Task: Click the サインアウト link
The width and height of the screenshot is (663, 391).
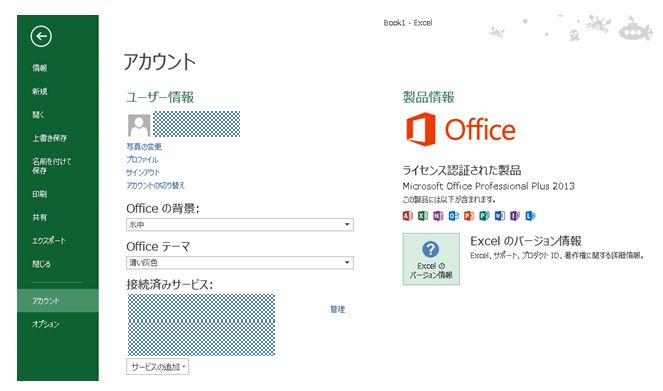Action: click(x=143, y=172)
